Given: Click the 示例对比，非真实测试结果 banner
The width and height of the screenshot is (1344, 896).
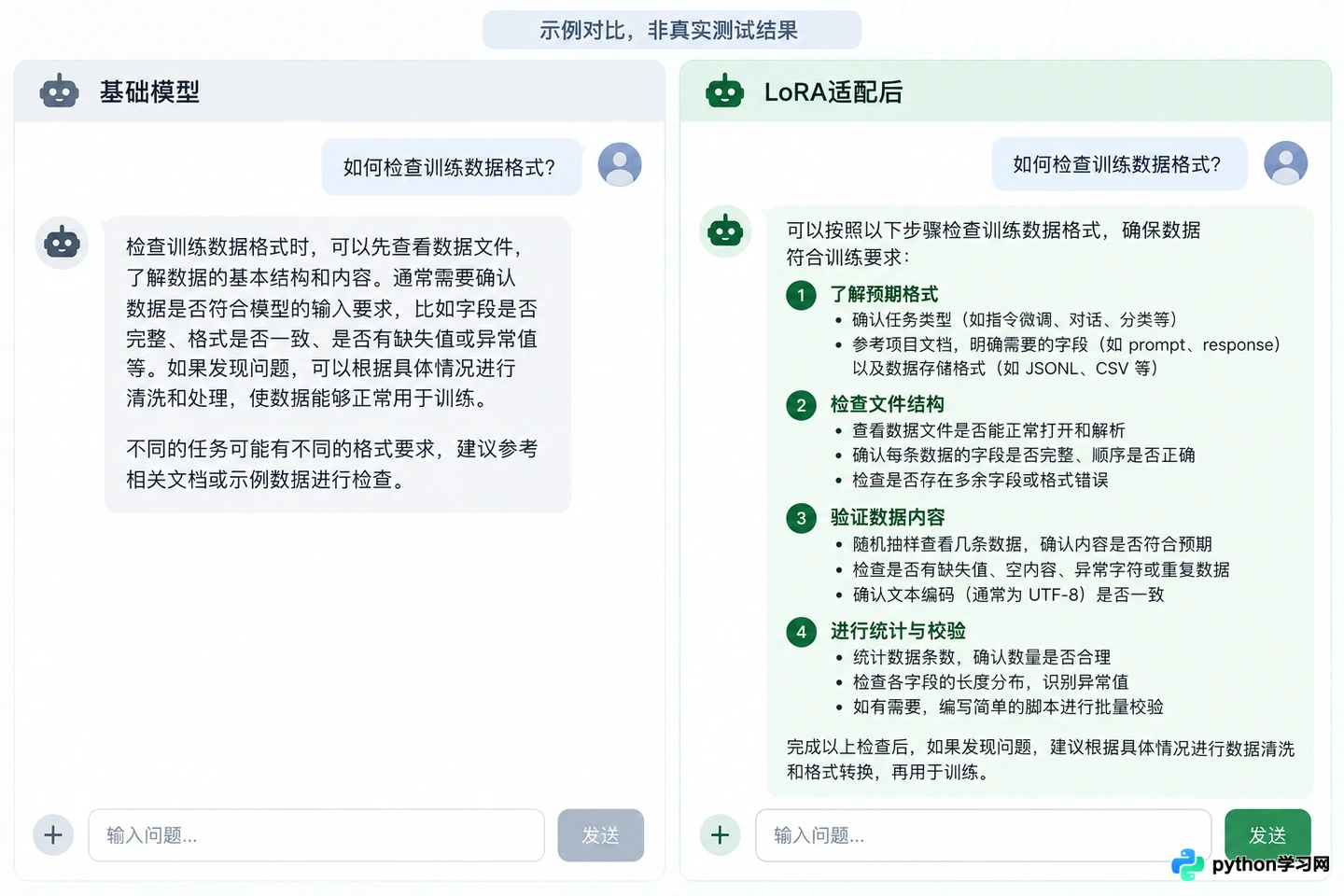Looking at the screenshot, I should click(671, 30).
